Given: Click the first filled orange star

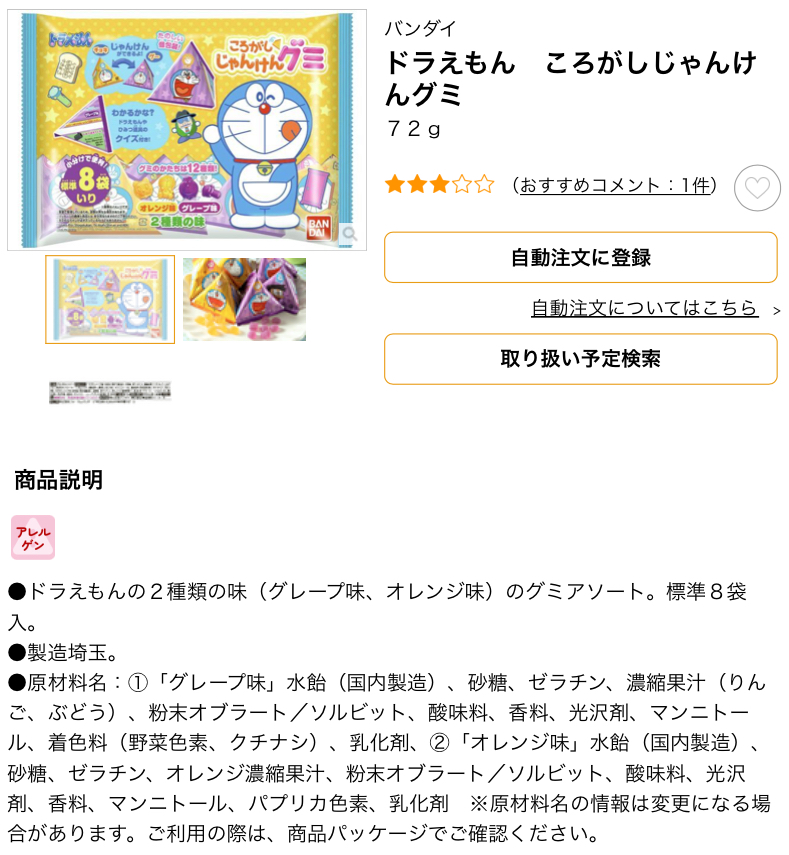Looking at the screenshot, I should [394, 185].
